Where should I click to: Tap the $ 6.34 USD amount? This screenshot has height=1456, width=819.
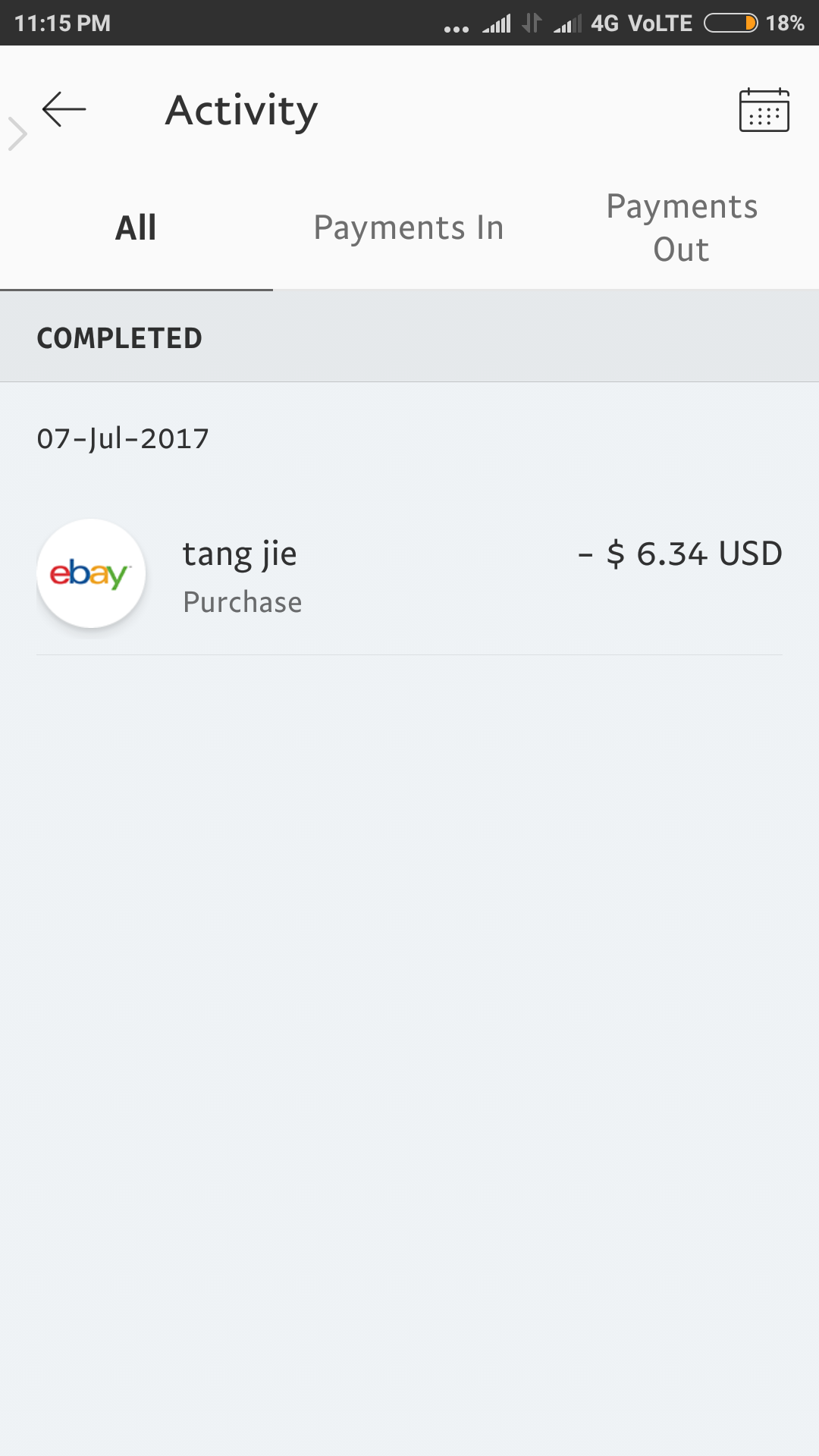(x=680, y=554)
